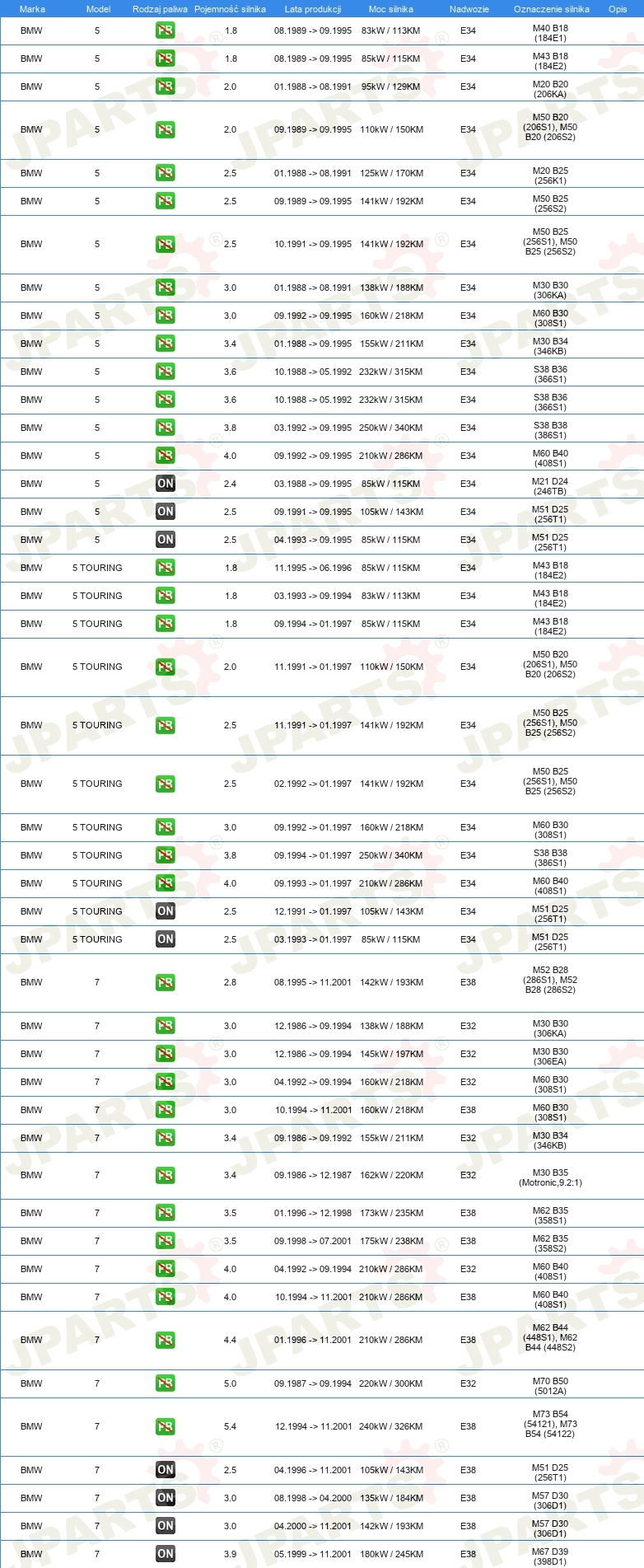The height and width of the screenshot is (1568, 644).
Task: Click the diesel ON icon in the M67 D39 row
Action: [x=166, y=1554]
